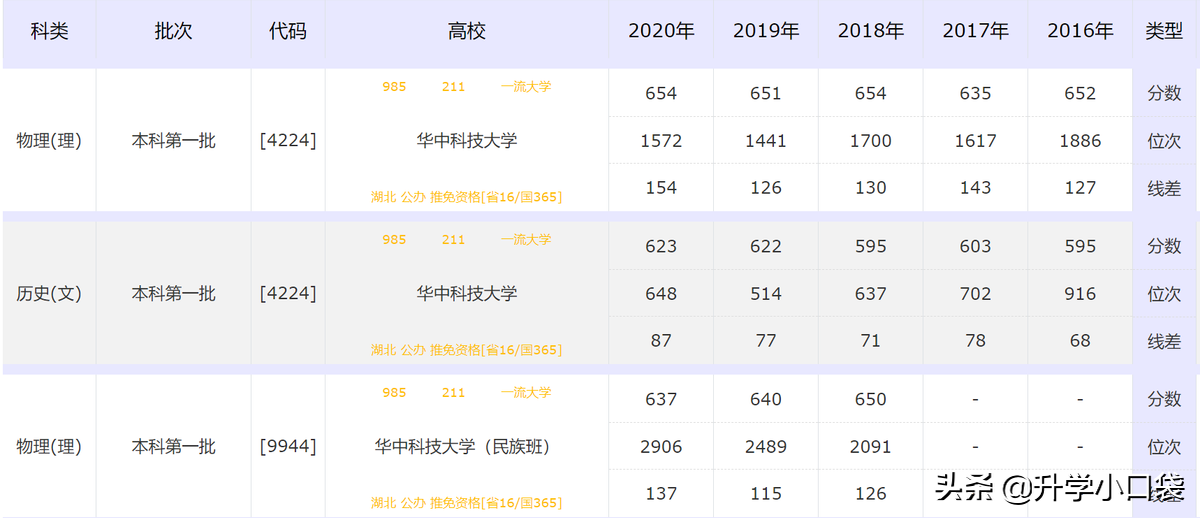Select line difference value 77
The width and height of the screenshot is (1200, 518).
click(766, 341)
